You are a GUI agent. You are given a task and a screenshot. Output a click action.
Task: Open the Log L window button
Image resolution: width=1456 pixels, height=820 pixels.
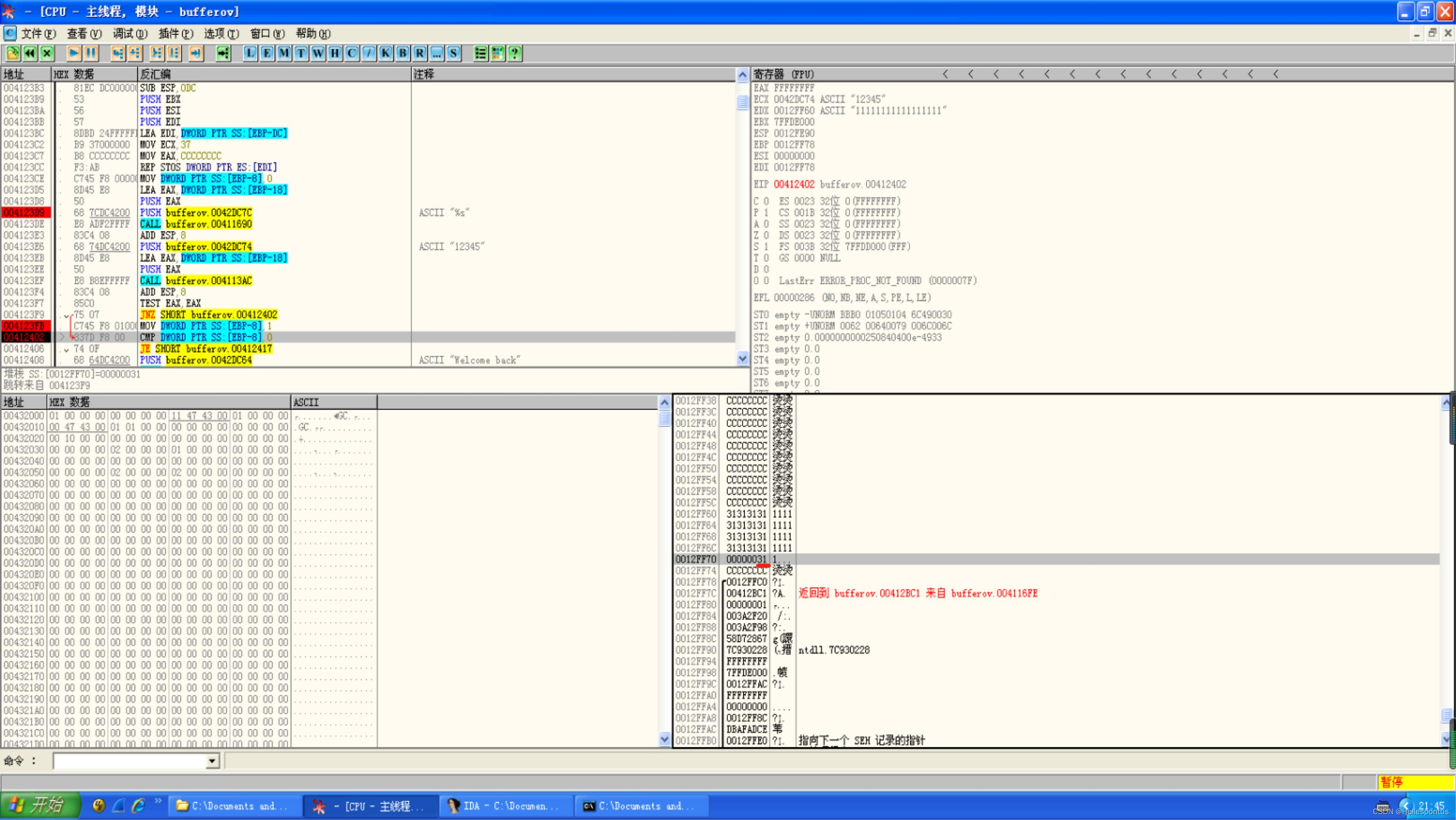click(250, 53)
